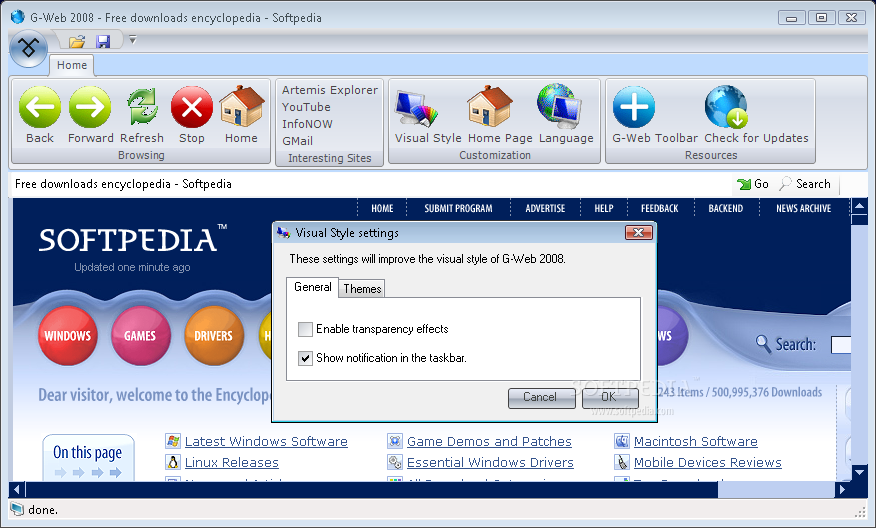Click the Home house icon in Browsing

241,106
